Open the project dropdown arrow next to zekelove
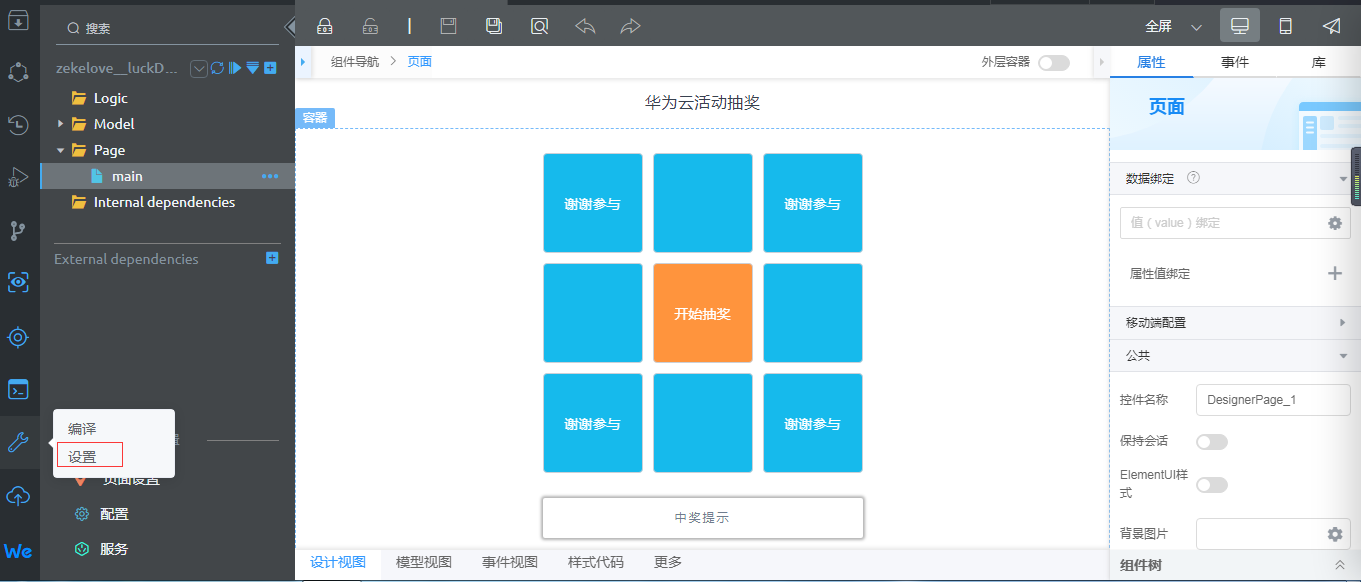Screen dimensions: 1361x582 point(198,68)
